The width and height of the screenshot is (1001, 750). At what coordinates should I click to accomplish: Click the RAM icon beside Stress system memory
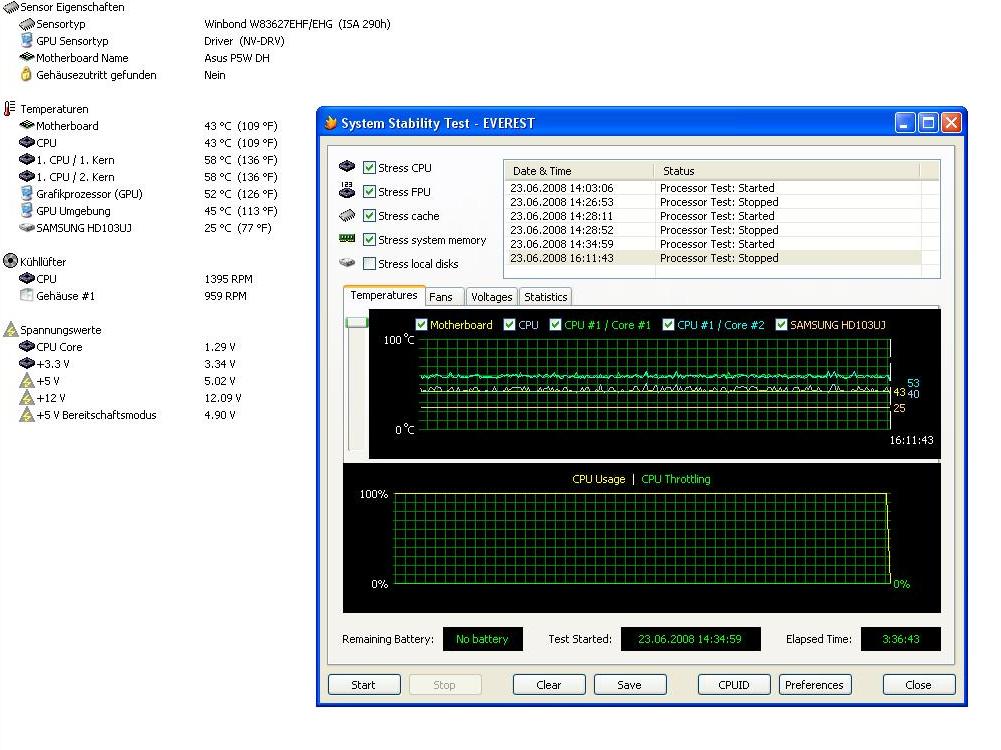click(x=347, y=239)
